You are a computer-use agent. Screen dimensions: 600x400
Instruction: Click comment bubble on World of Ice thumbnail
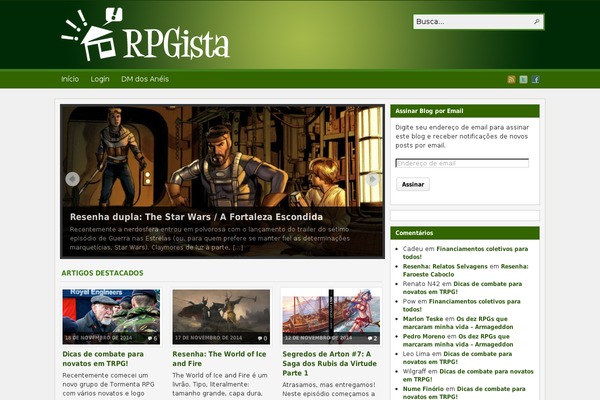tap(262, 338)
